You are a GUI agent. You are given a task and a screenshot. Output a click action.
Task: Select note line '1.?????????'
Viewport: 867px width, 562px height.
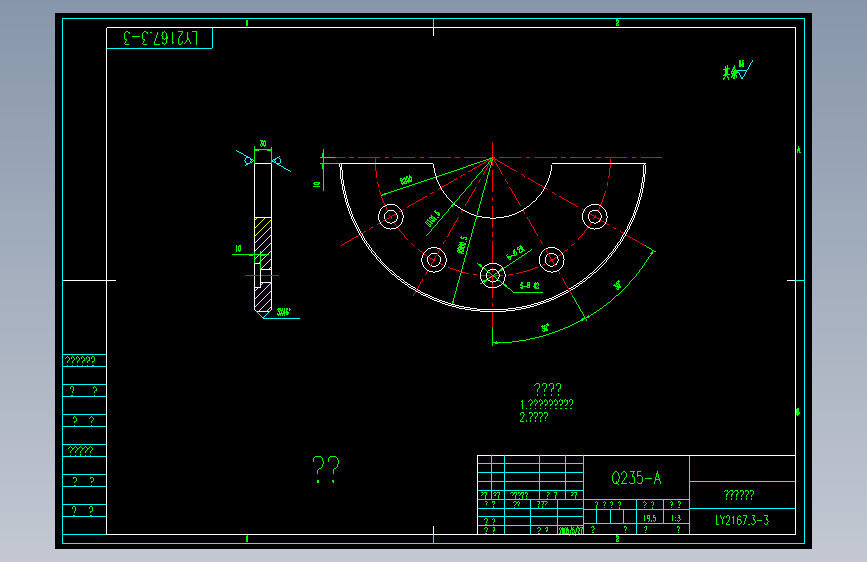point(546,404)
